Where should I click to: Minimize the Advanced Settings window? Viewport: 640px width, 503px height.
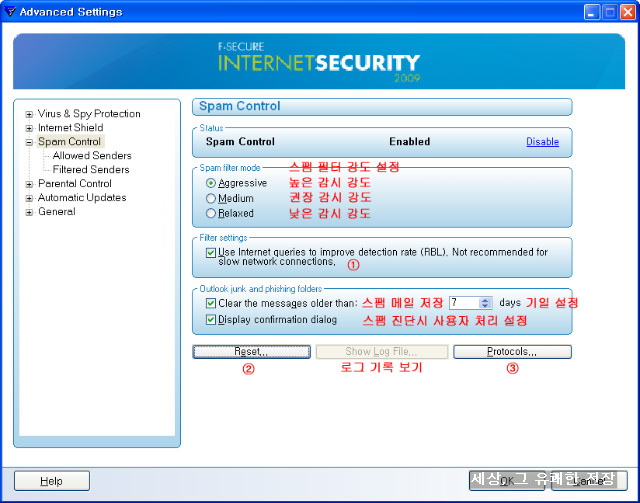coord(591,12)
